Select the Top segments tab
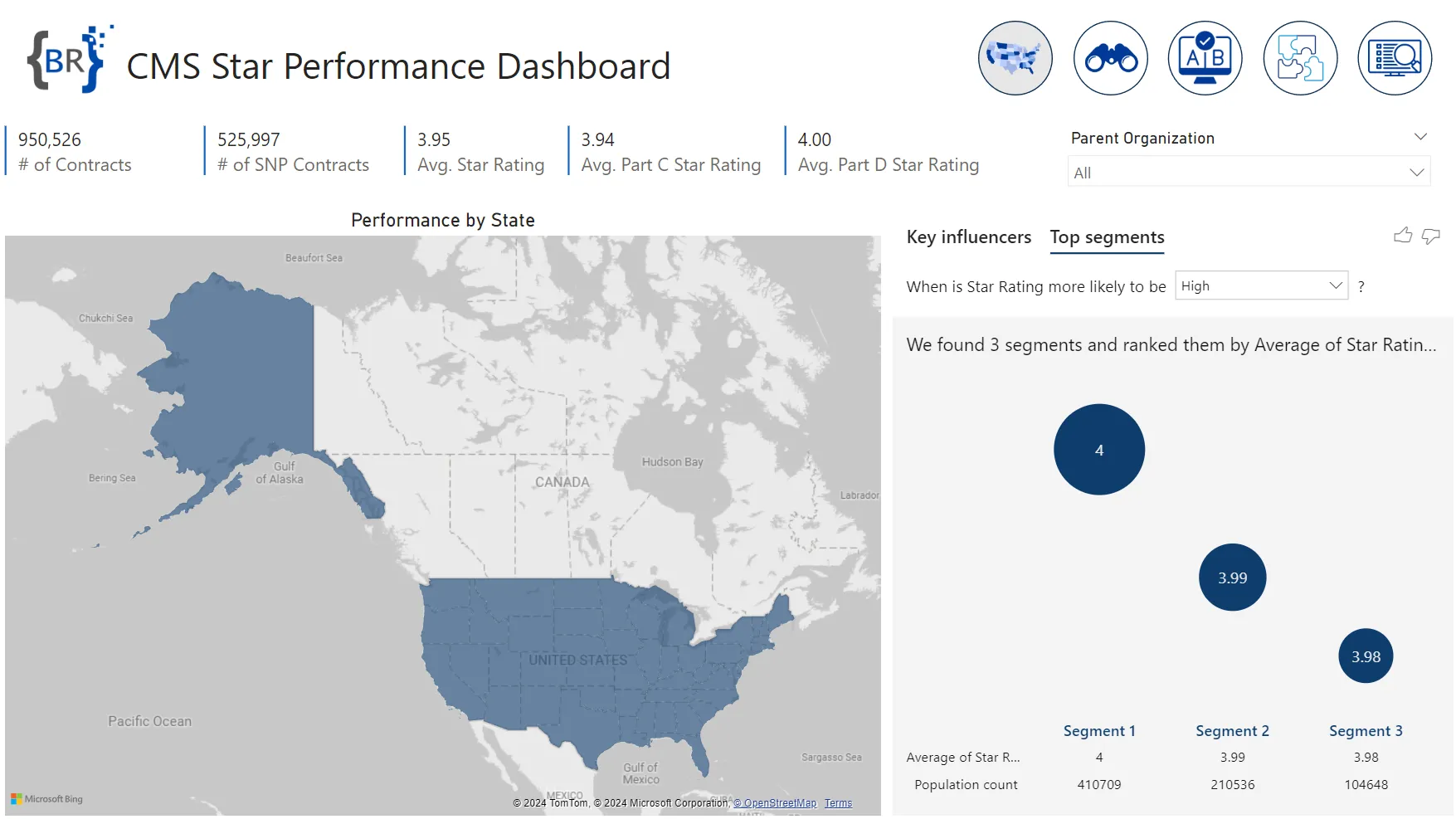 click(1107, 237)
